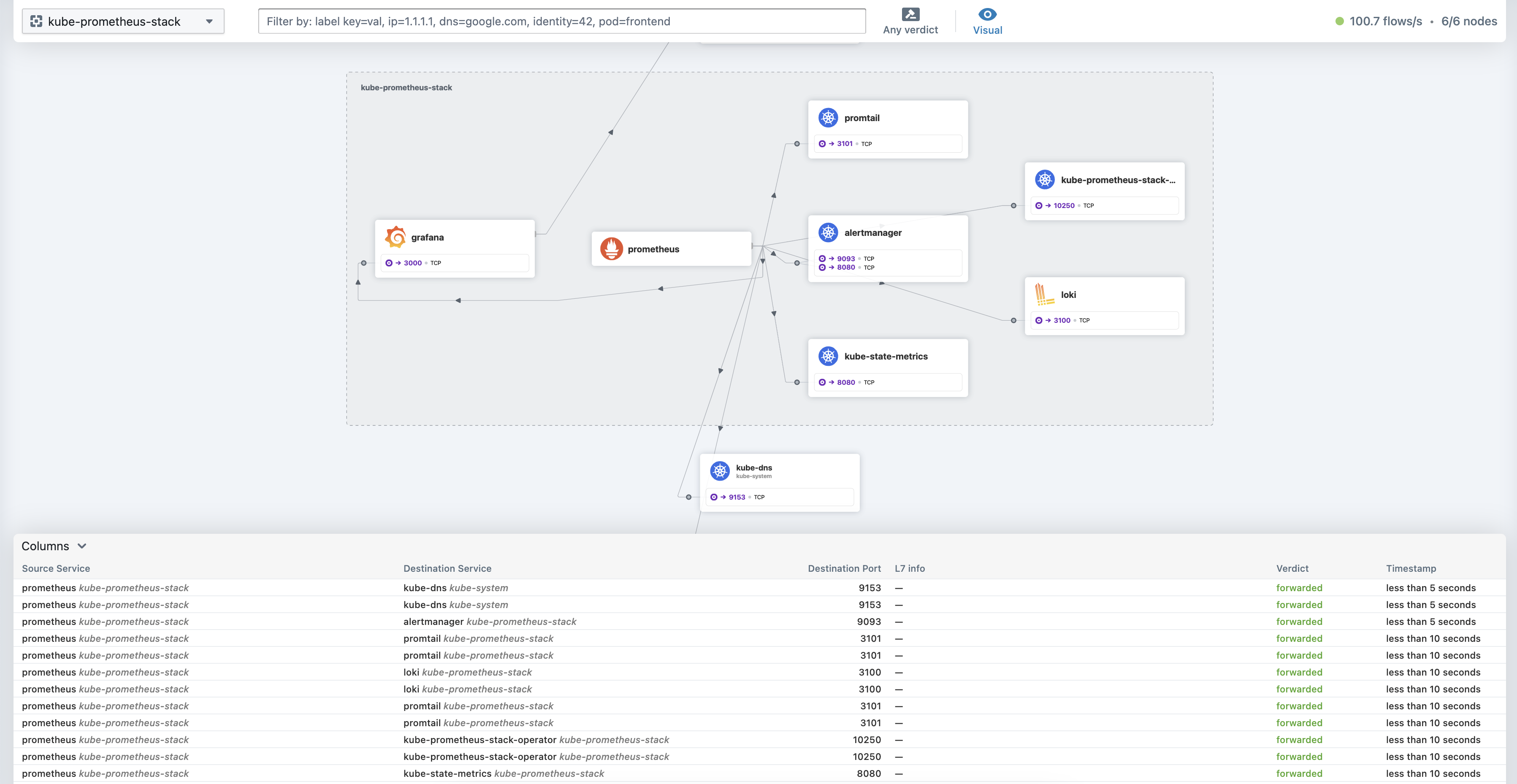Click the TCP label beside port 3000
Screen dimensions: 1517x784
click(x=435, y=263)
